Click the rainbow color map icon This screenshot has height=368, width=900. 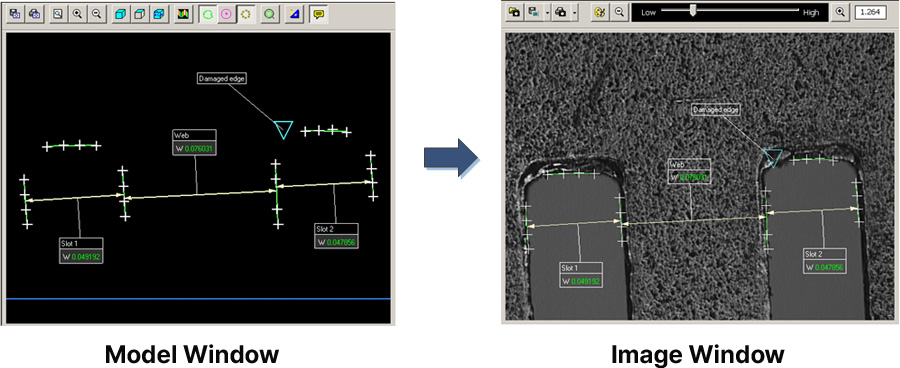(x=184, y=15)
